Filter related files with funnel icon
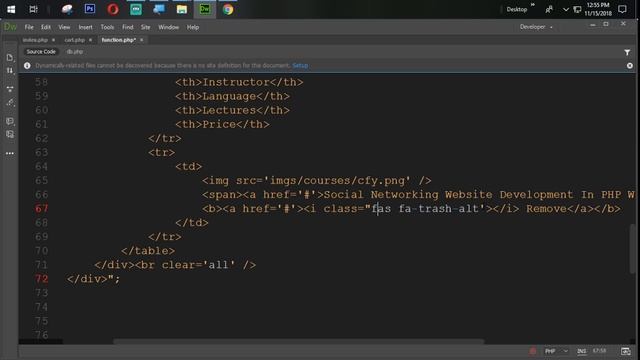The image size is (640, 360). (x=627, y=52)
